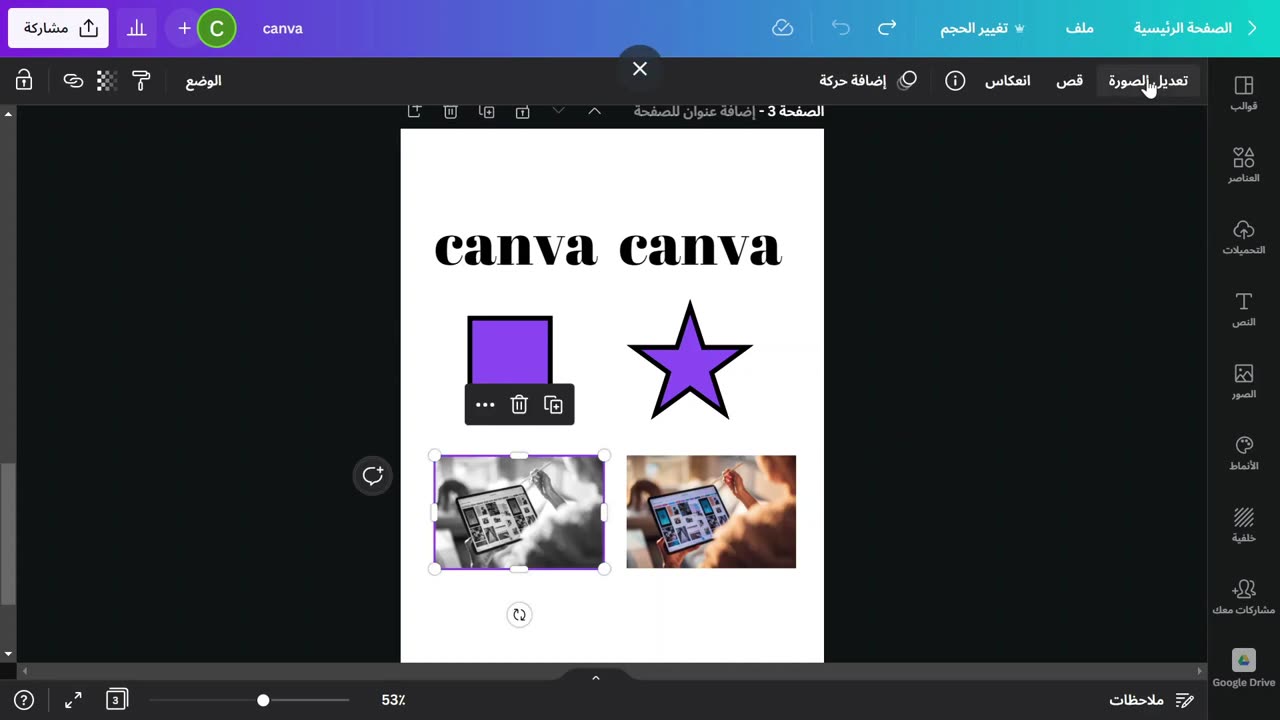Select the left canva text
The image size is (1280, 720).
click(x=515, y=247)
